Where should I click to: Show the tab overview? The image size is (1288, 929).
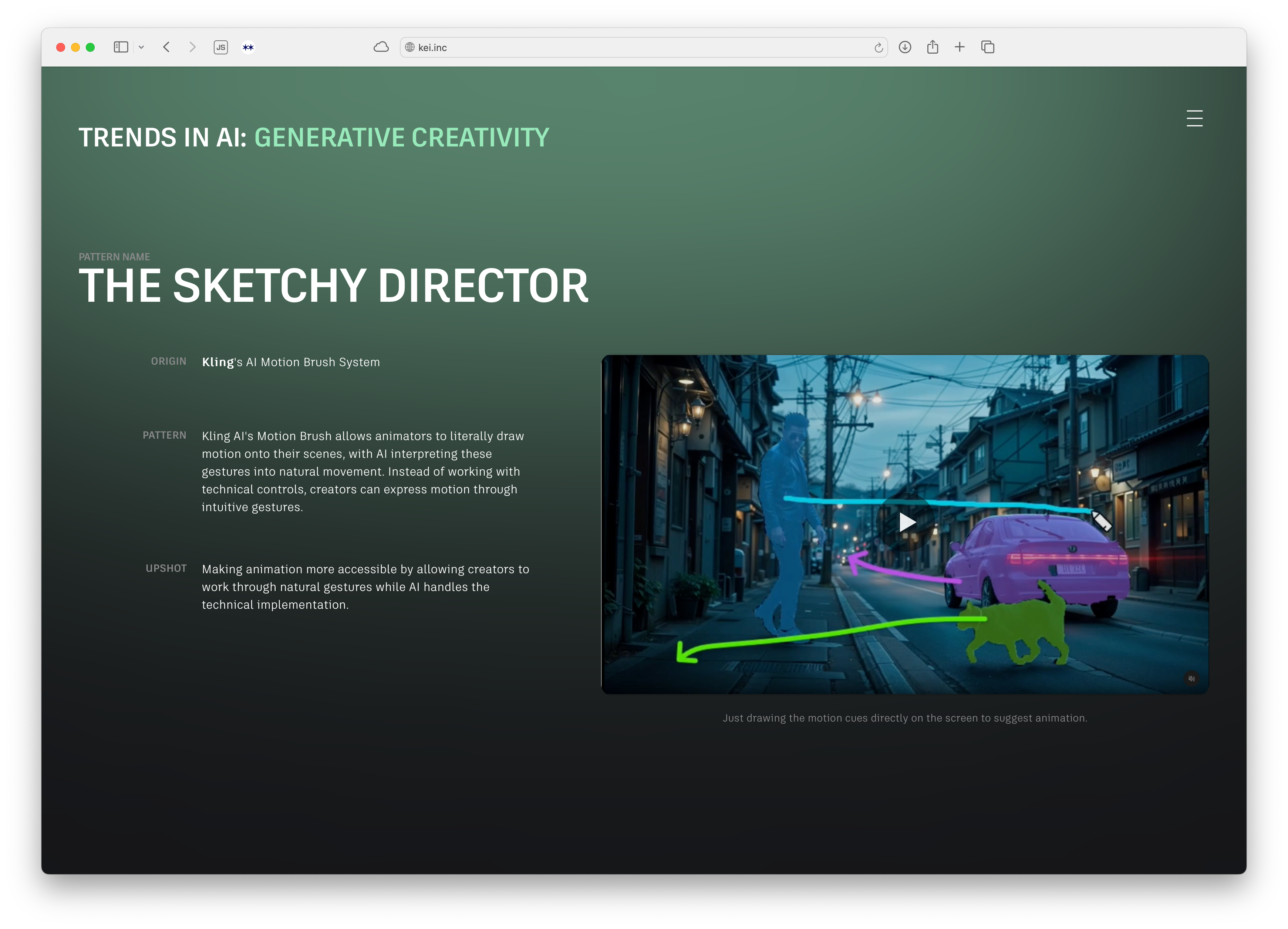[x=988, y=47]
